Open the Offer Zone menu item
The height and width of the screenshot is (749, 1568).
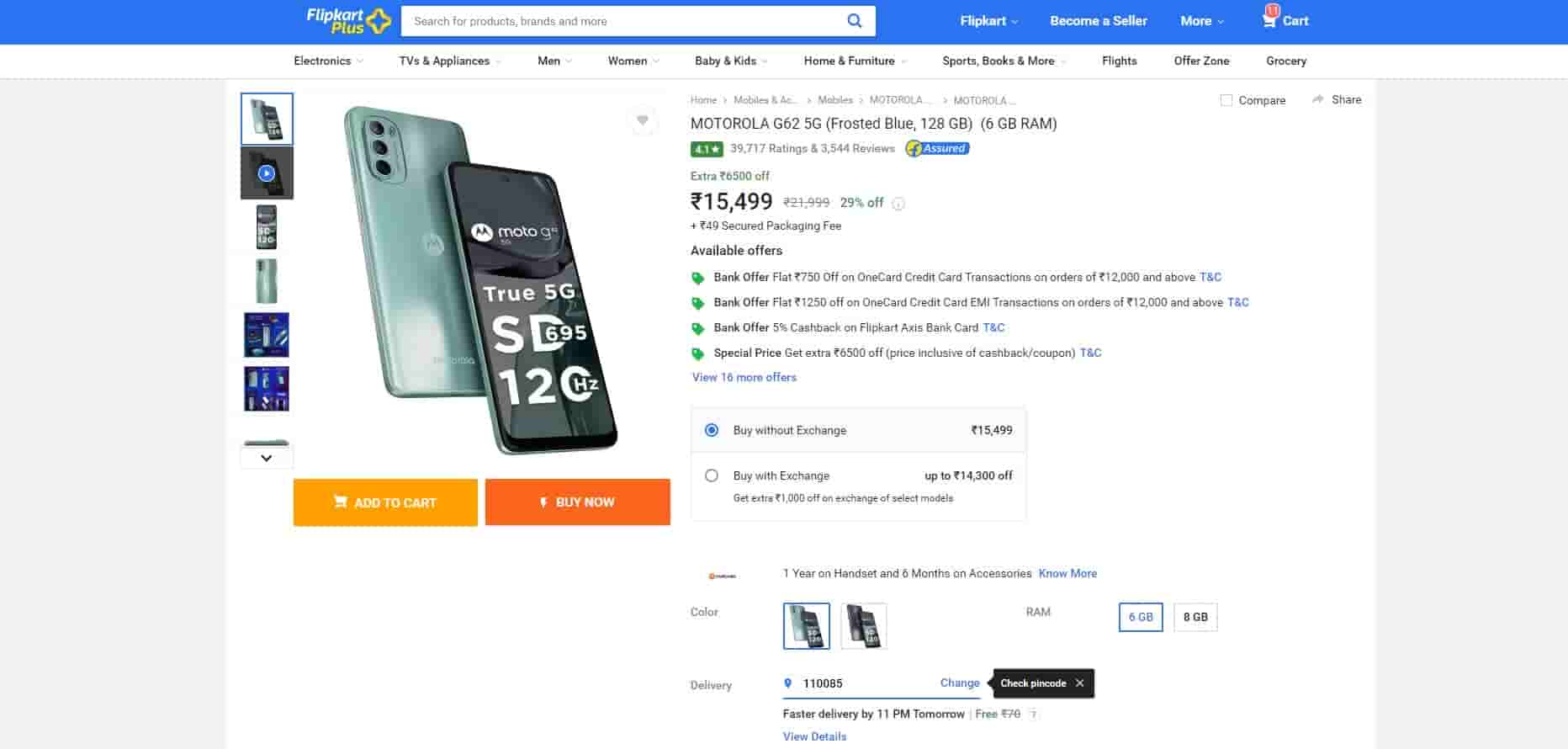(x=1201, y=61)
